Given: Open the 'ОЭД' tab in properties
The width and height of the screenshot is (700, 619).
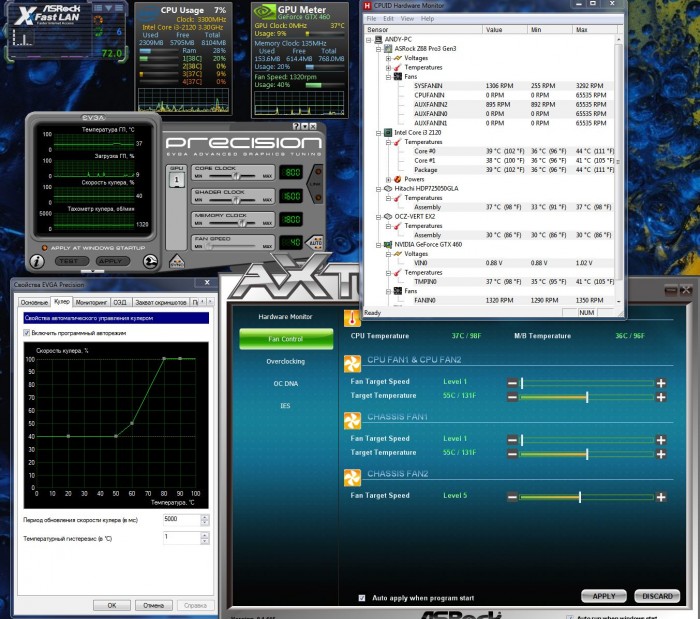Looking at the screenshot, I should tap(120, 303).
